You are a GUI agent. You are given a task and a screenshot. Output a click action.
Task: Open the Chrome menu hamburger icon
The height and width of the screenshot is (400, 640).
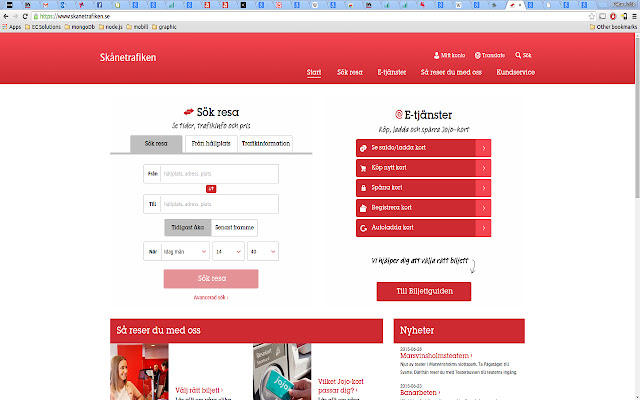(x=634, y=16)
